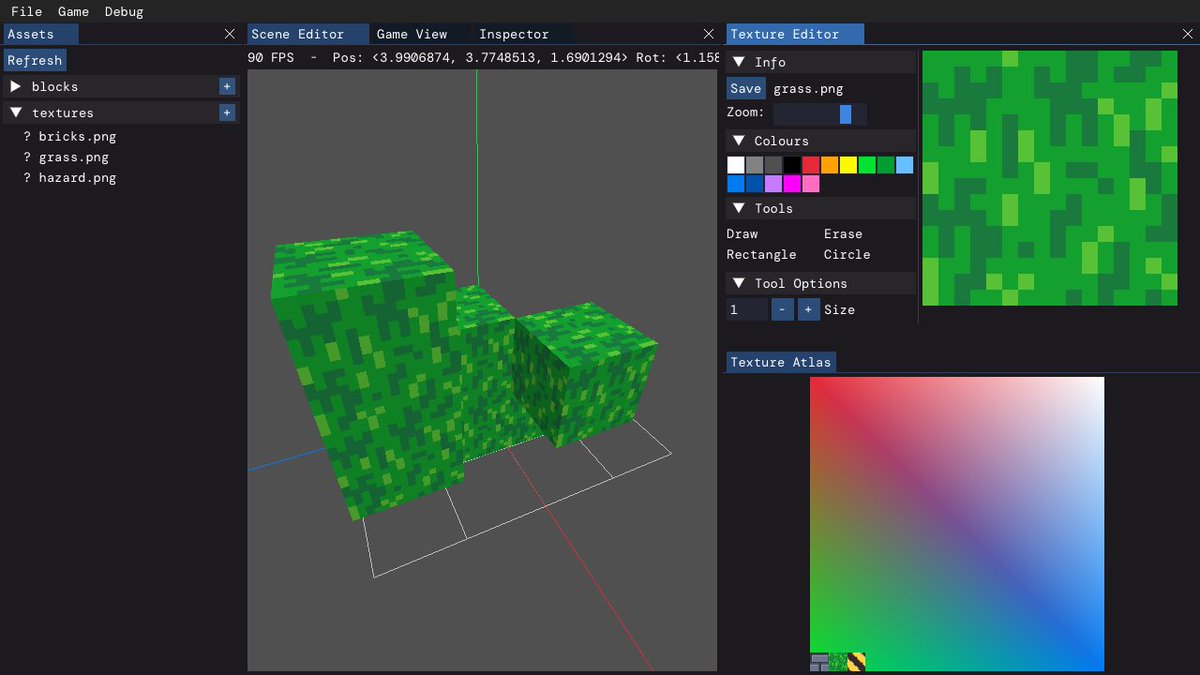Viewport: 1200px width, 675px height.
Task: Pick the orange colour swatch
Action: point(830,165)
